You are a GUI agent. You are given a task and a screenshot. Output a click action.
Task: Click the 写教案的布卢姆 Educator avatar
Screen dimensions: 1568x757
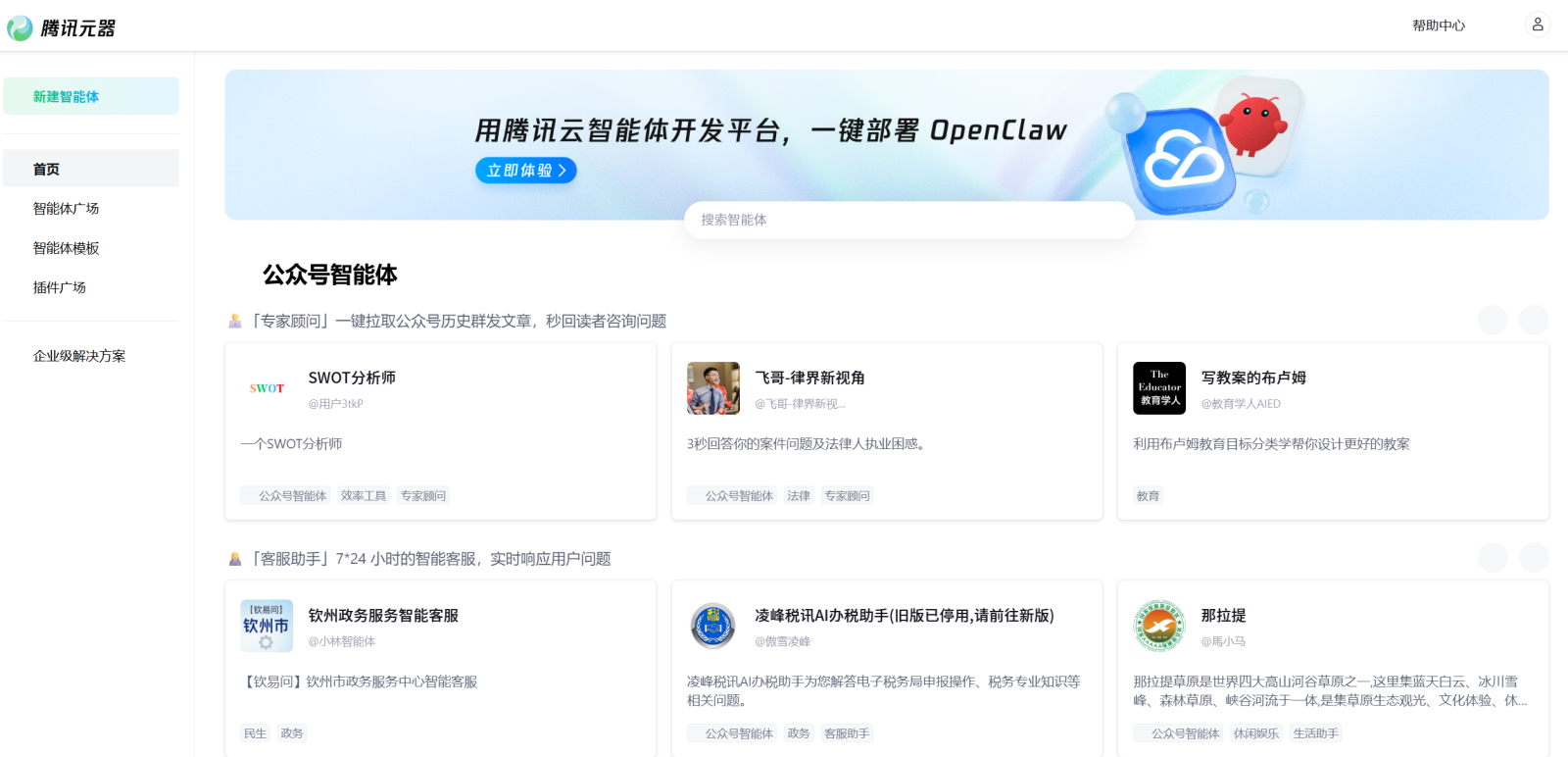click(1159, 388)
